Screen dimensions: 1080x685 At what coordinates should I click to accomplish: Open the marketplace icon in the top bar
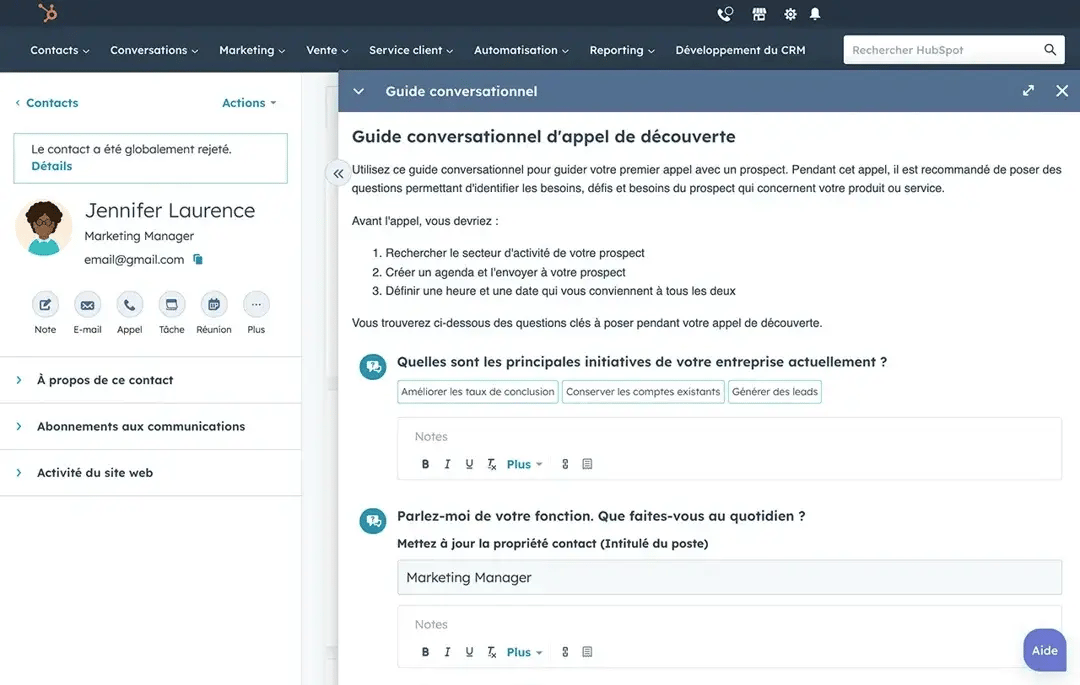759,14
